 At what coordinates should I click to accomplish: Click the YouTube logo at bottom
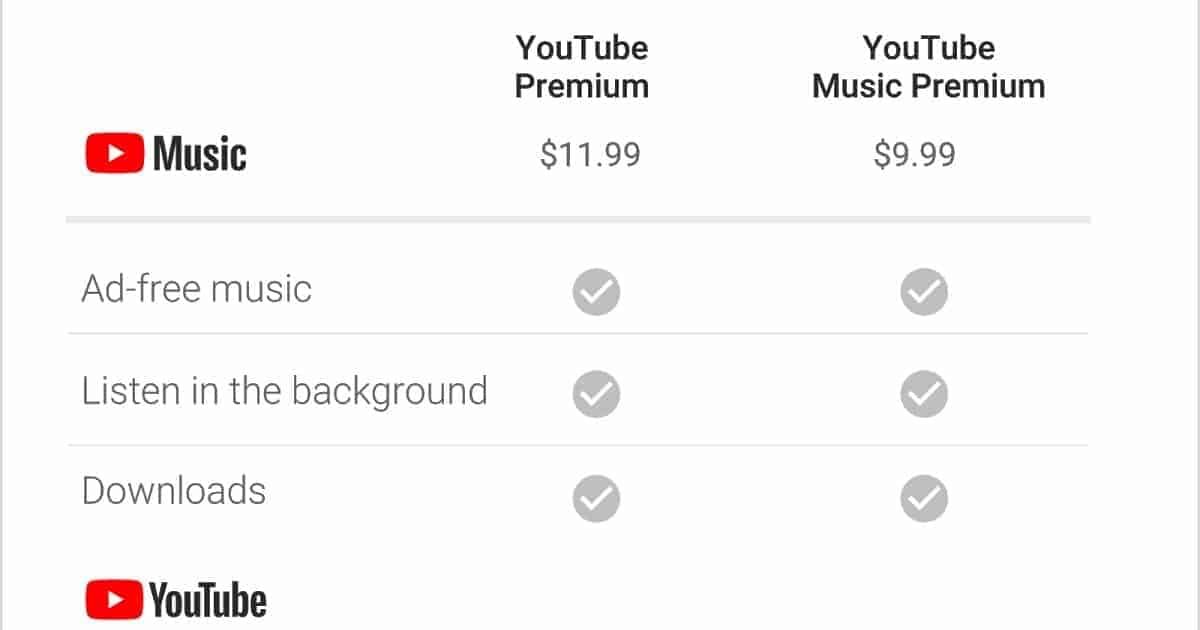click(x=176, y=599)
